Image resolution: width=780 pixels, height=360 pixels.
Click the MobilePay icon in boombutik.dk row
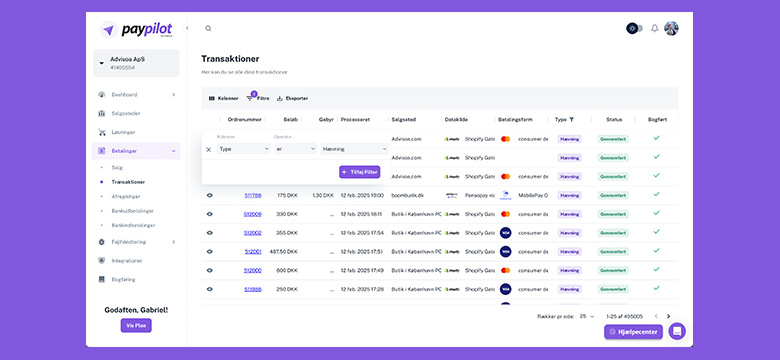tap(505, 195)
